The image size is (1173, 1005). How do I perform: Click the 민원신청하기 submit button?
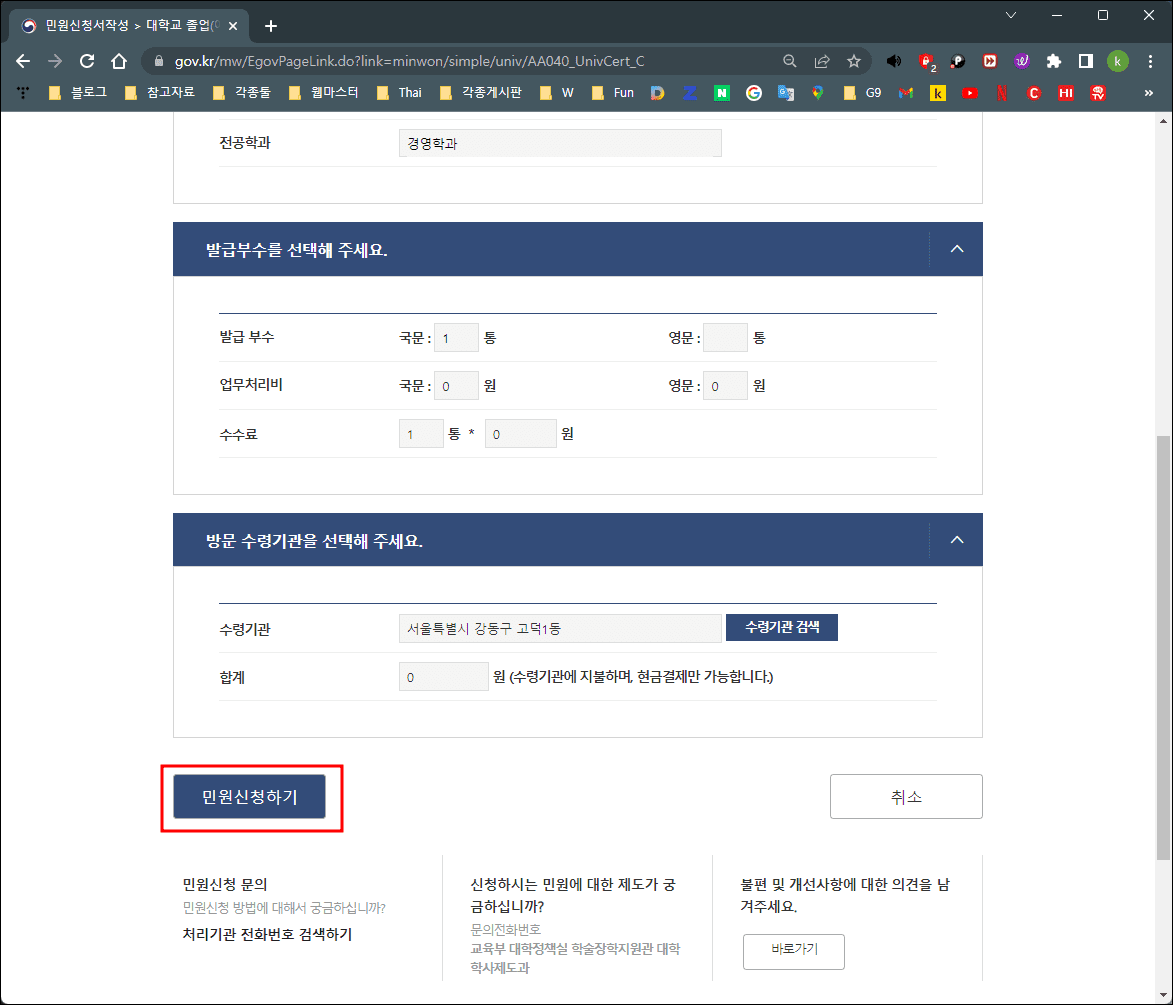(x=249, y=796)
